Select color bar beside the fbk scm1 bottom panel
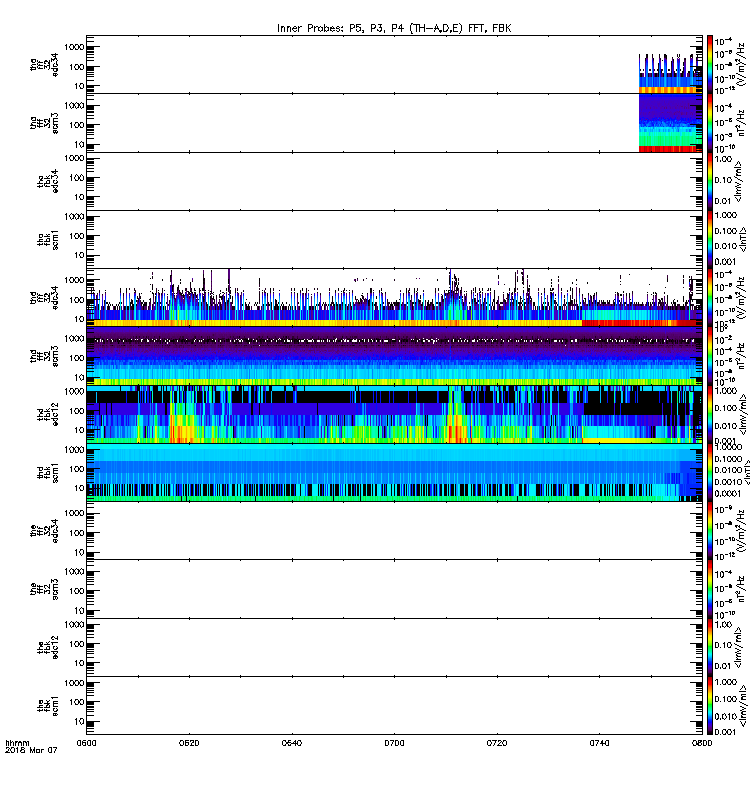Viewport: 750px width, 800px height. [710, 706]
